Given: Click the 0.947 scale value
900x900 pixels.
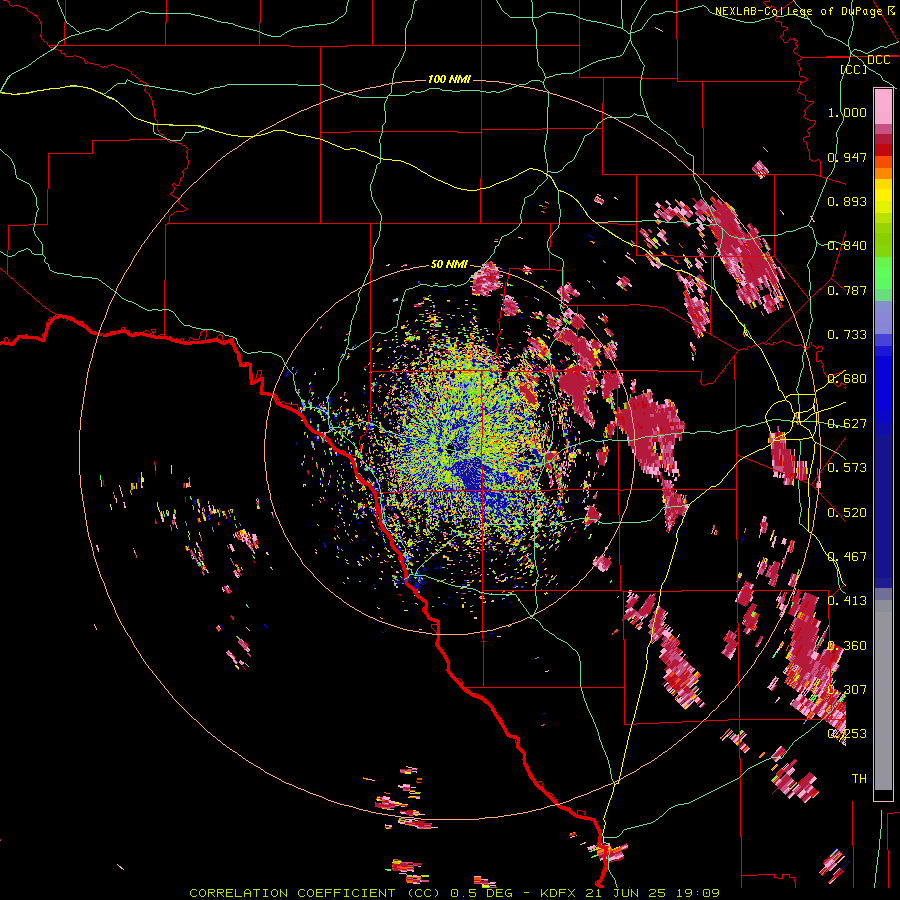Looking at the screenshot, I should click(x=847, y=157).
